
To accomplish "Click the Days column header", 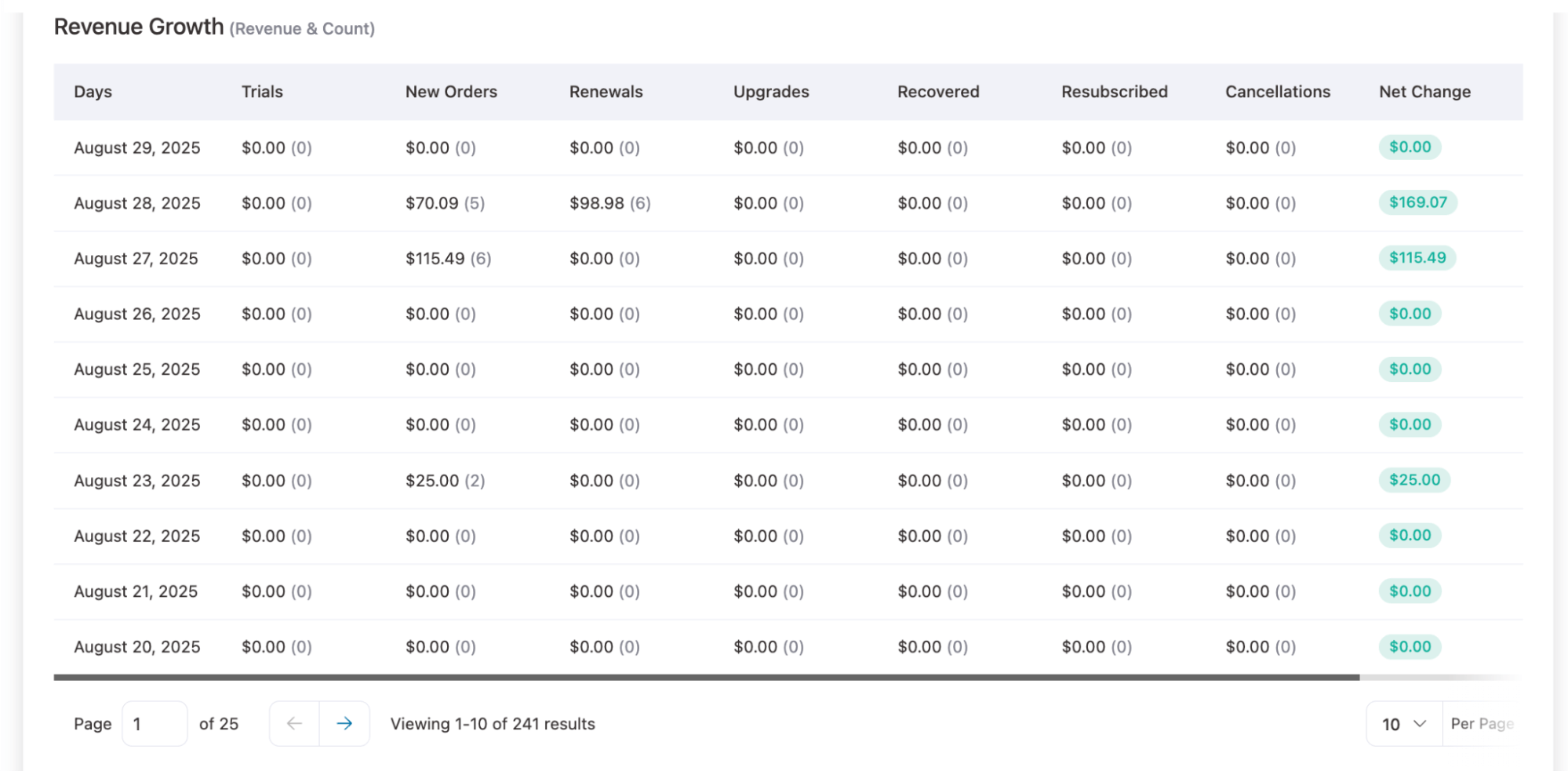I will (x=93, y=91).
